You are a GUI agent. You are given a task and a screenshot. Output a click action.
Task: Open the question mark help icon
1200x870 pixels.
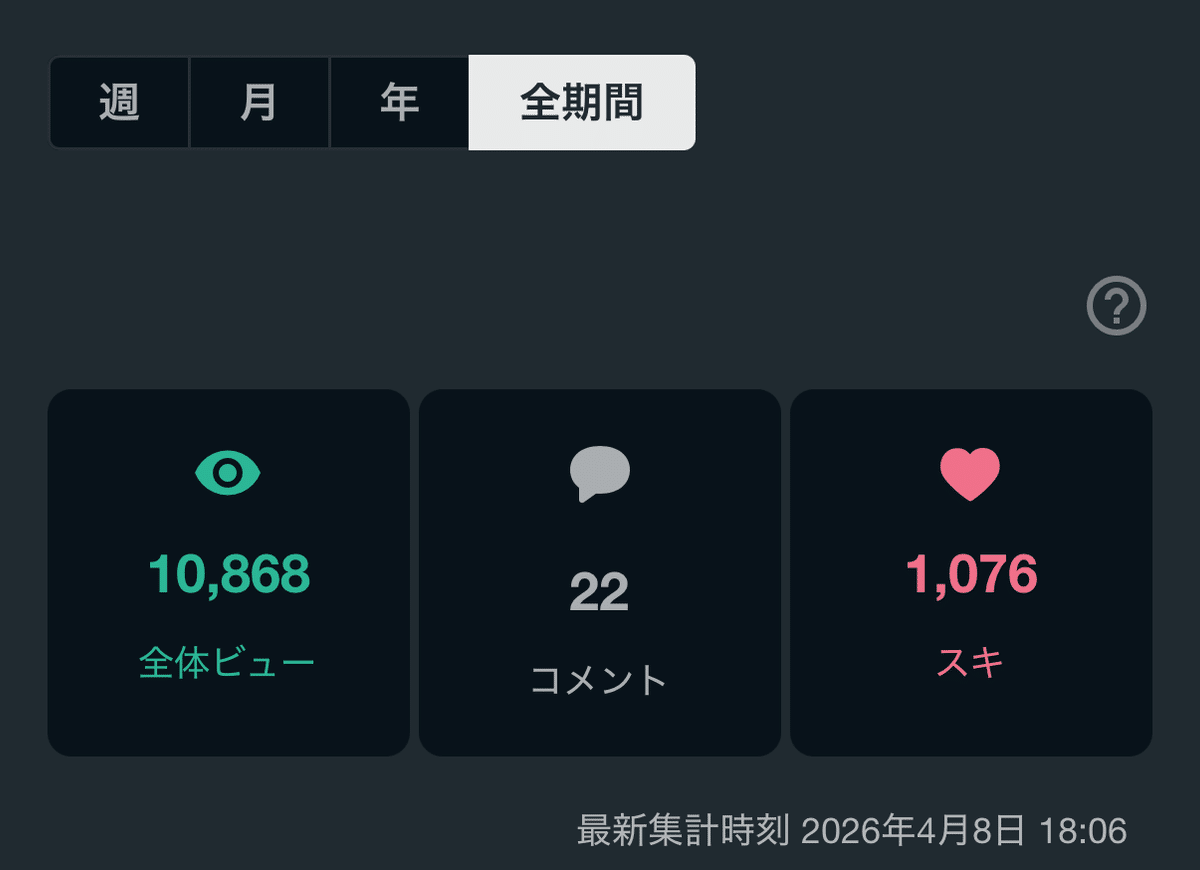pos(1116,306)
